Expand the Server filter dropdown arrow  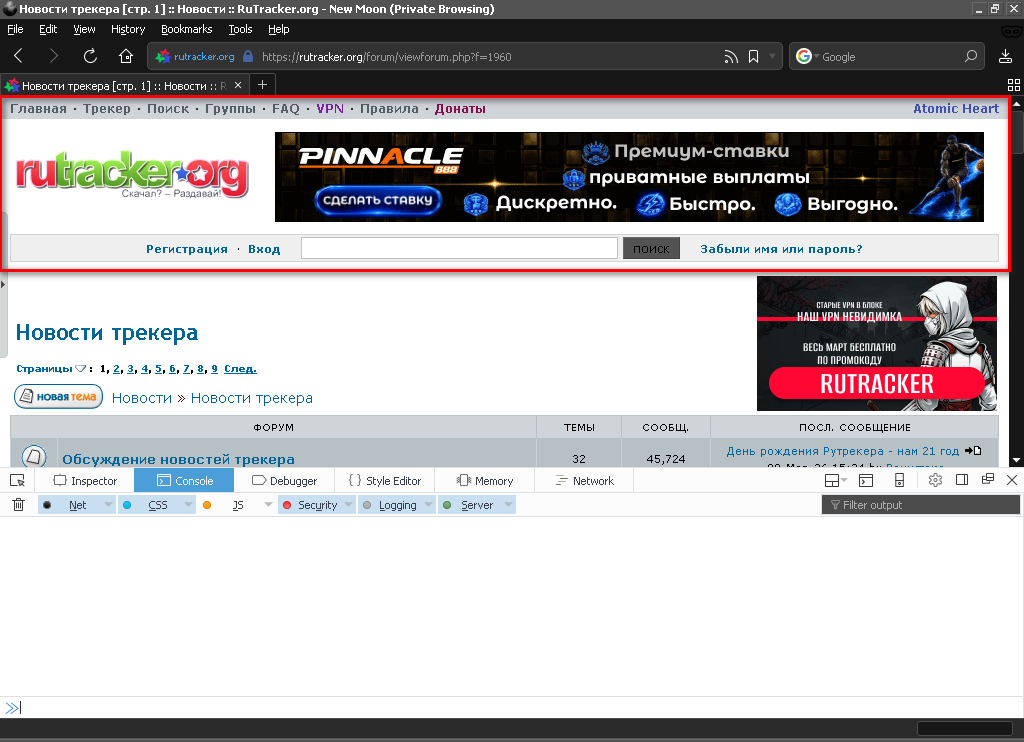[508, 505]
